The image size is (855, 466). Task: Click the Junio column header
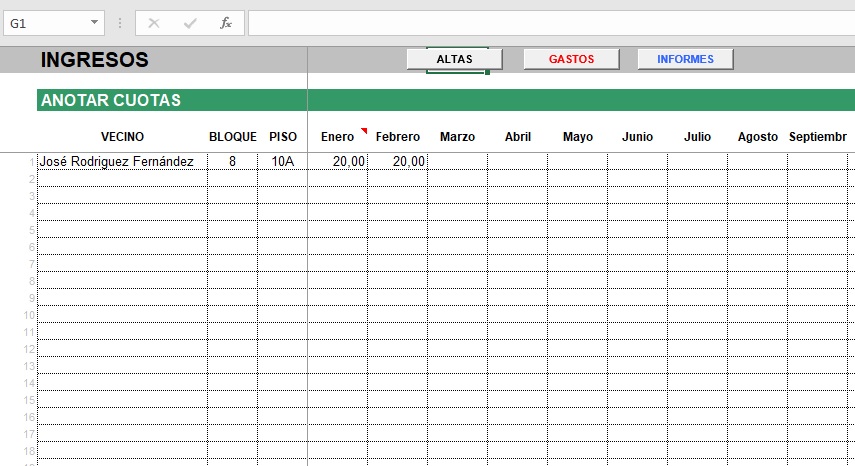pyautogui.click(x=637, y=137)
